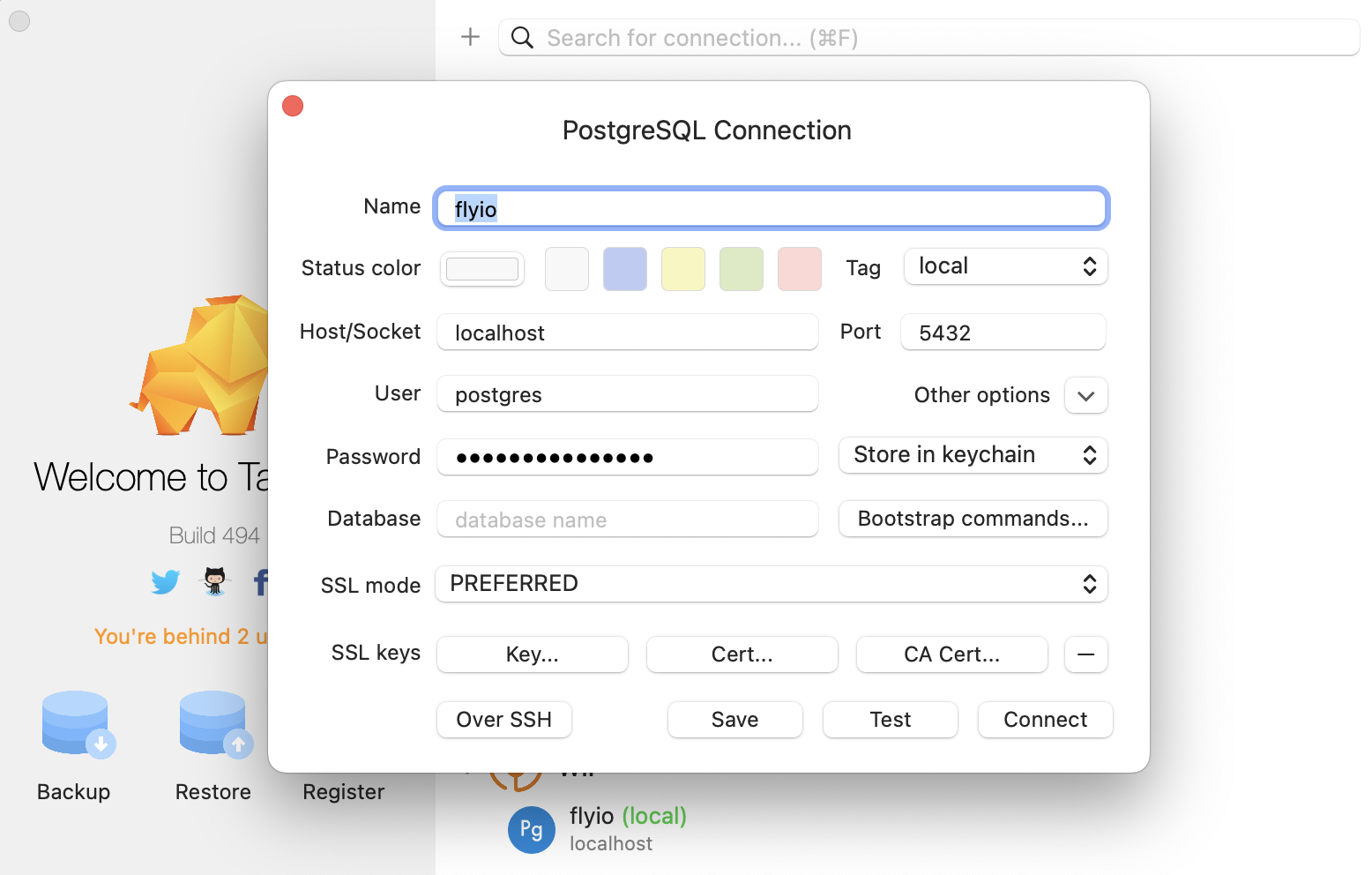The width and height of the screenshot is (1372, 875).
Task: Click the Register label
Action: point(344,791)
